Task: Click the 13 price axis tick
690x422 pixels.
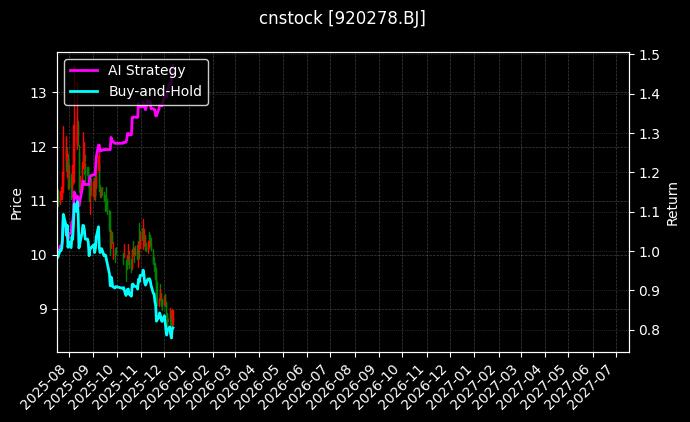Action: point(40,93)
